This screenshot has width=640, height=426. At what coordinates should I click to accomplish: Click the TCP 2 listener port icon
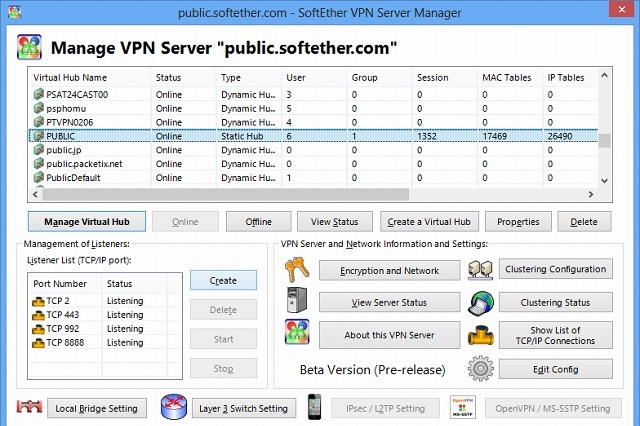pyautogui.click(x=38, y=302)
